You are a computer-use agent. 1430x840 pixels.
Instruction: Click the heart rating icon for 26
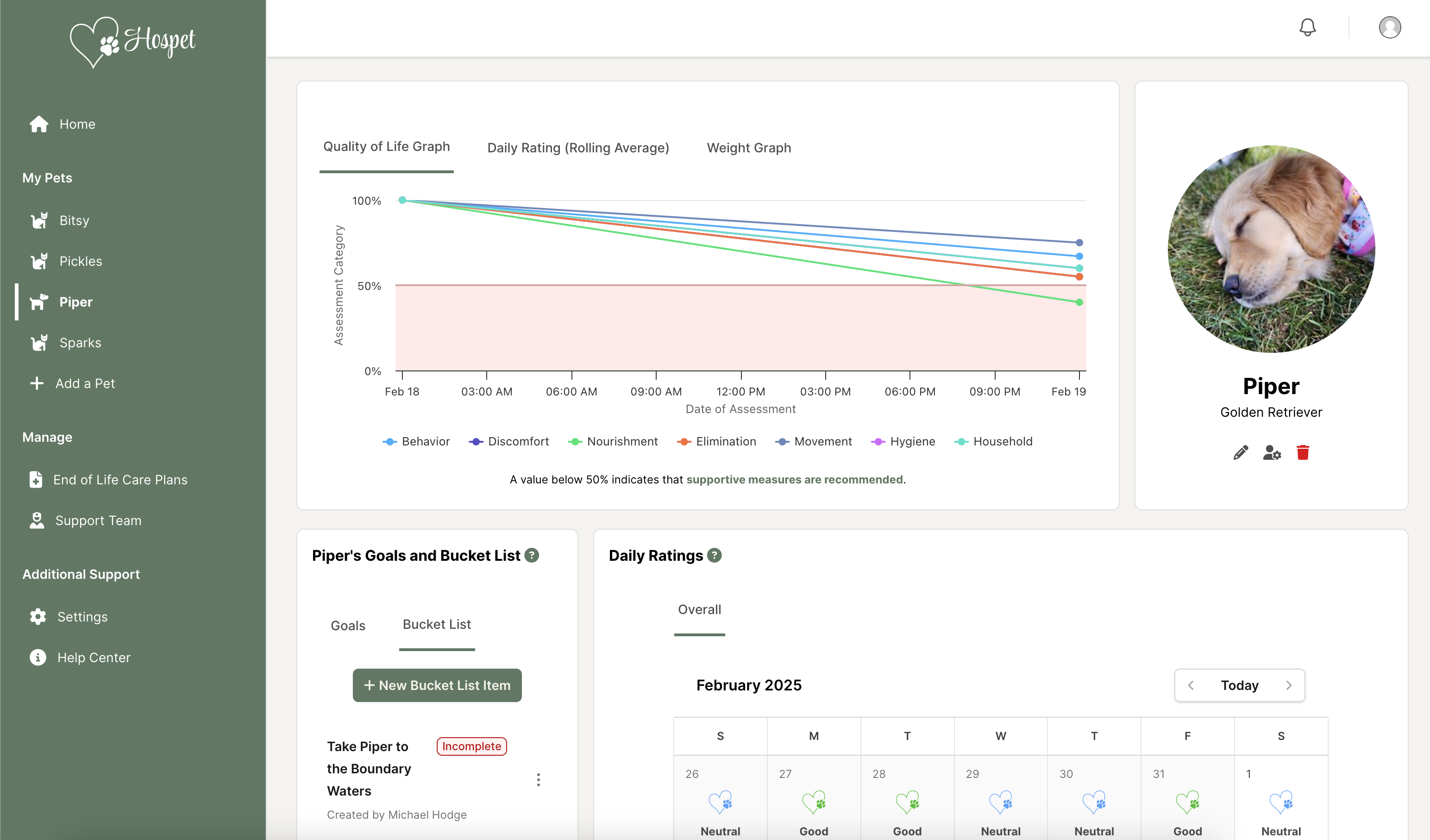click(721, 802)
